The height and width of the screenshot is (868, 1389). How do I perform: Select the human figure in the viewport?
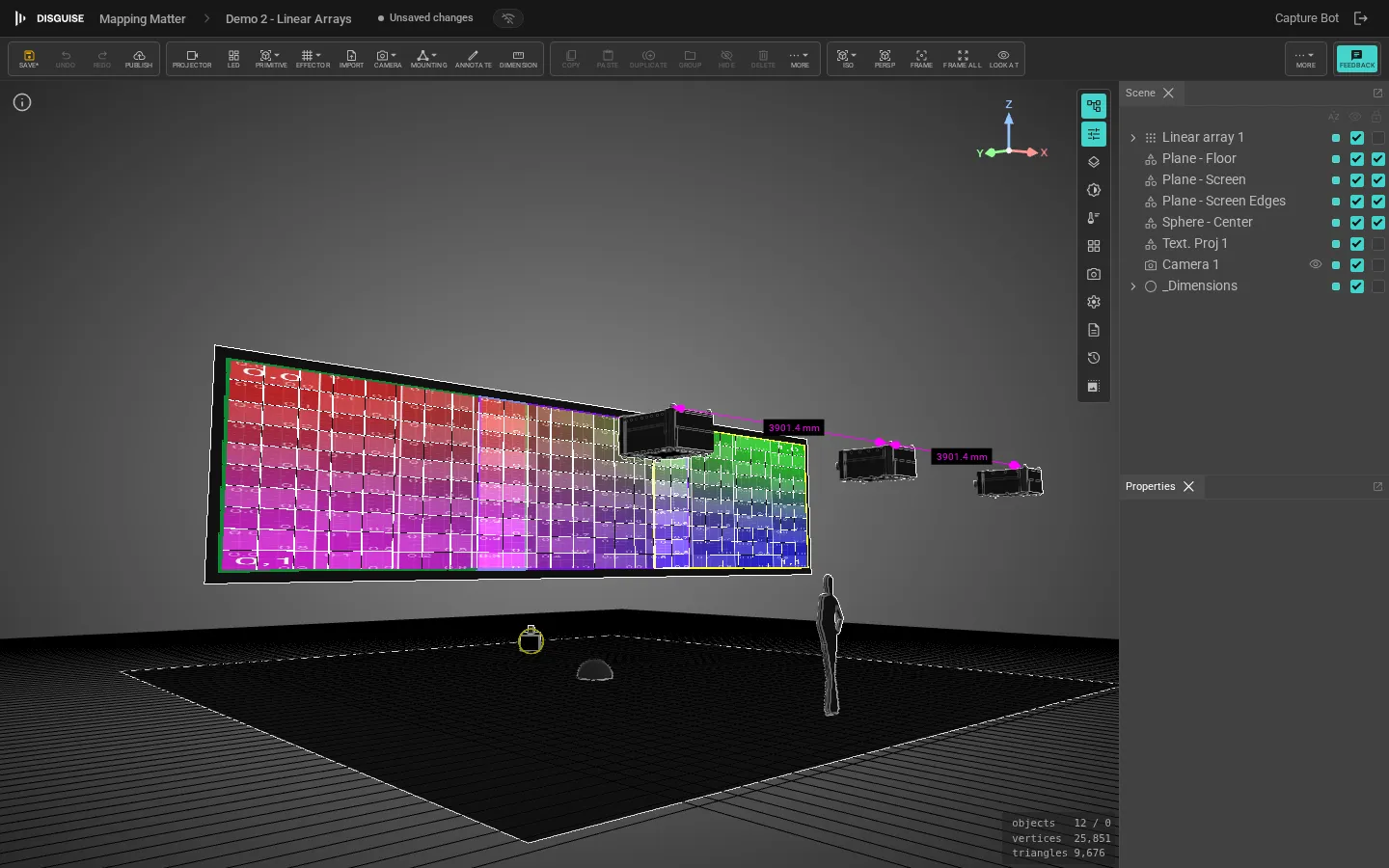pos(830,644)
